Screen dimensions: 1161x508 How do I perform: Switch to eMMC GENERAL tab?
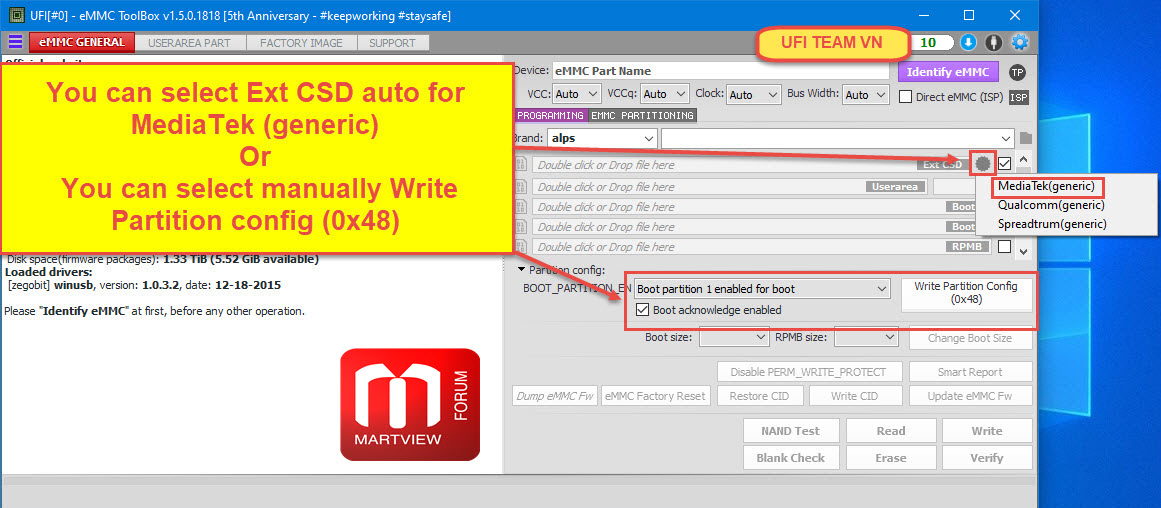point(82,42)
